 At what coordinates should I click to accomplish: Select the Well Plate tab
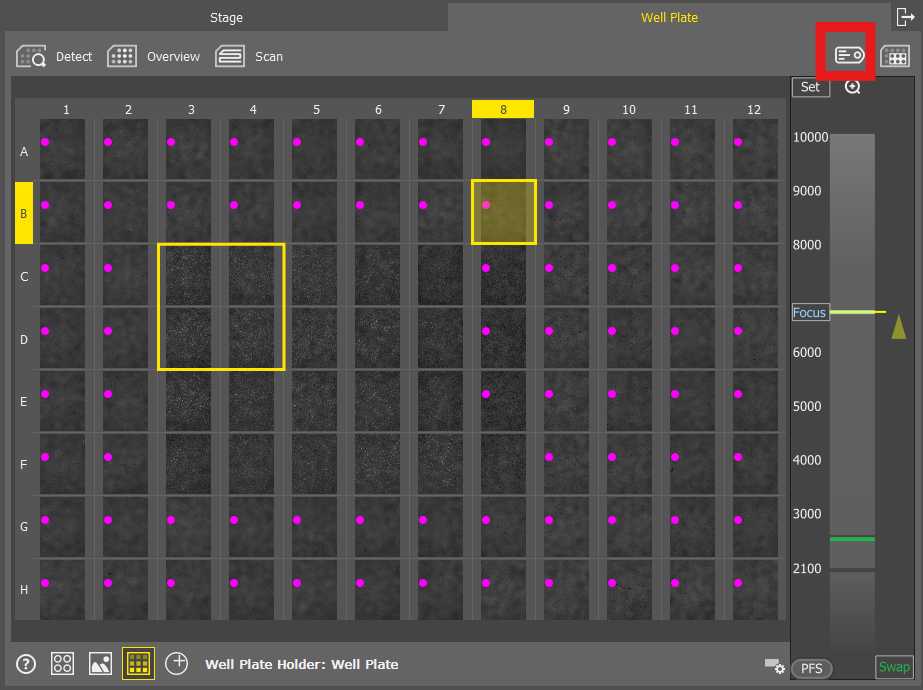pyautogui.click(x=669, y=18)
